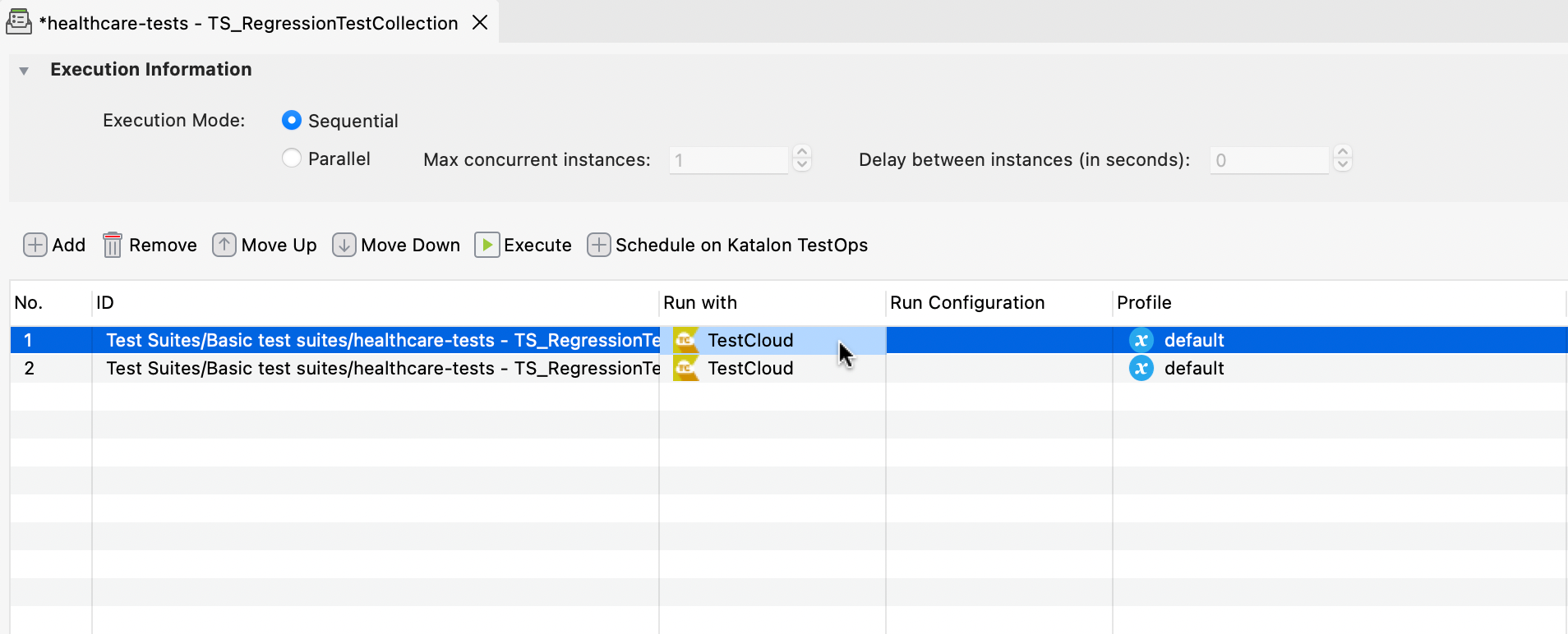The image size is (1568, 634).
Task: Open the default profile cell in row 1
Action: pos(1193,340)
